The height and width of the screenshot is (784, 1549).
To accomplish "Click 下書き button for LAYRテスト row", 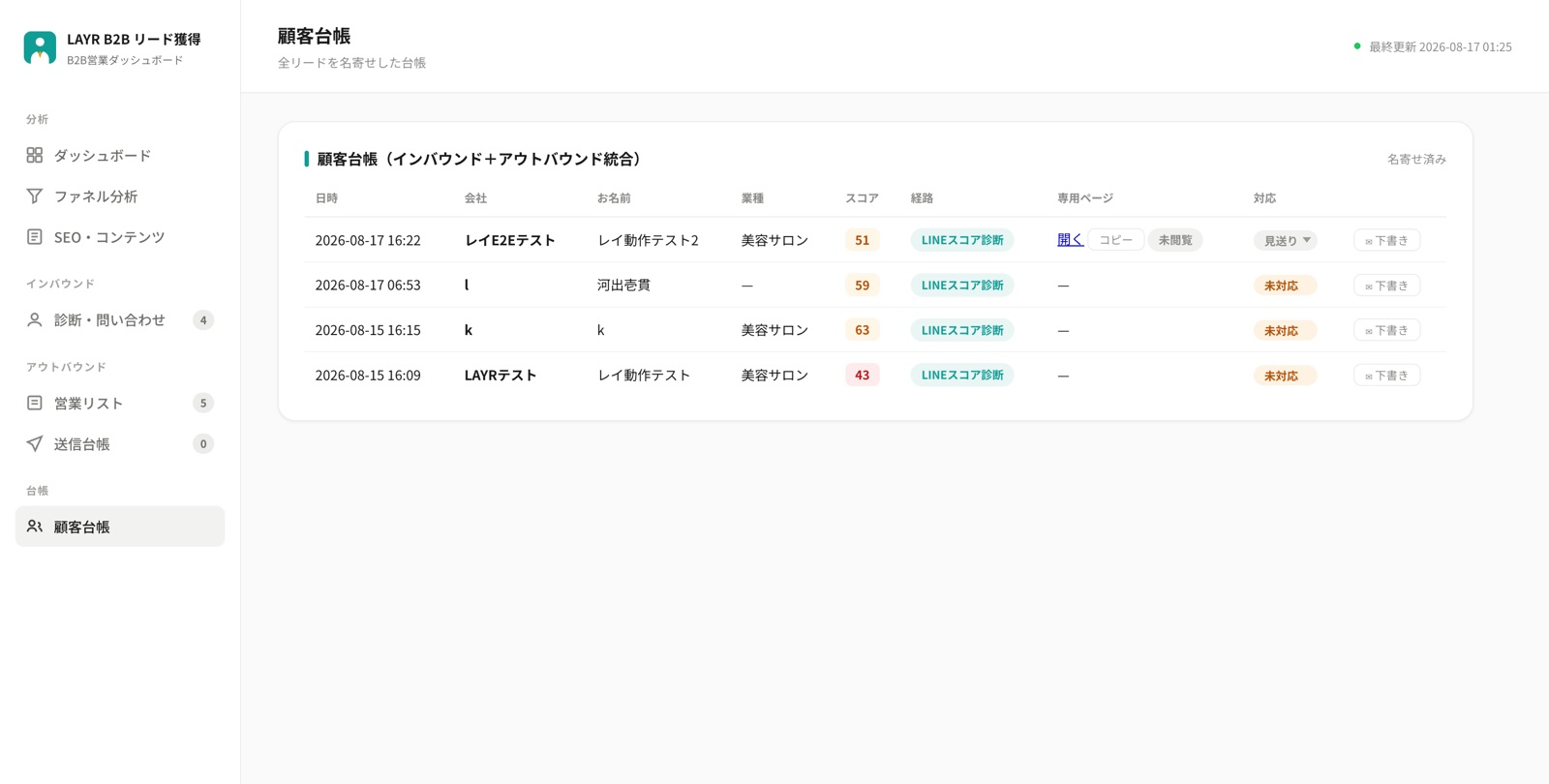I will (x=1386, y=376).
